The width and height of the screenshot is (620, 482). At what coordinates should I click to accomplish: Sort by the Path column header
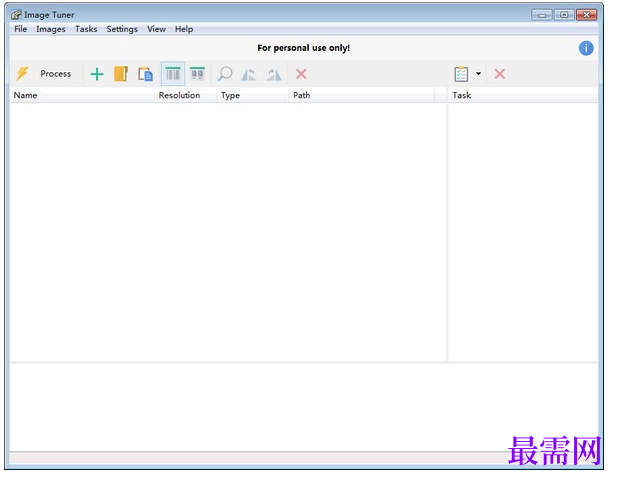[361, 95]
